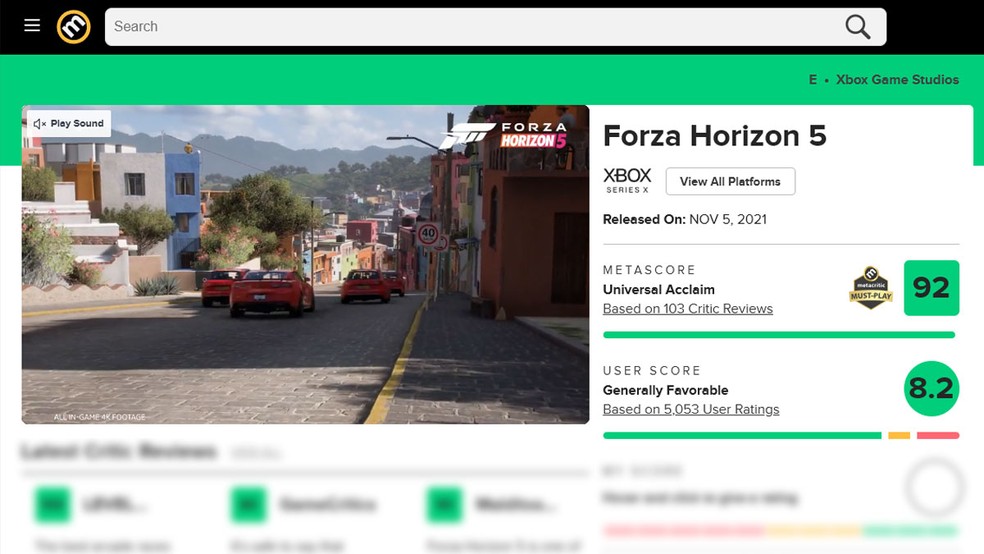This screenshot has height=554, width=984.
Task: Click the 'Universal Acclaim' text
Action: [658, 289]
